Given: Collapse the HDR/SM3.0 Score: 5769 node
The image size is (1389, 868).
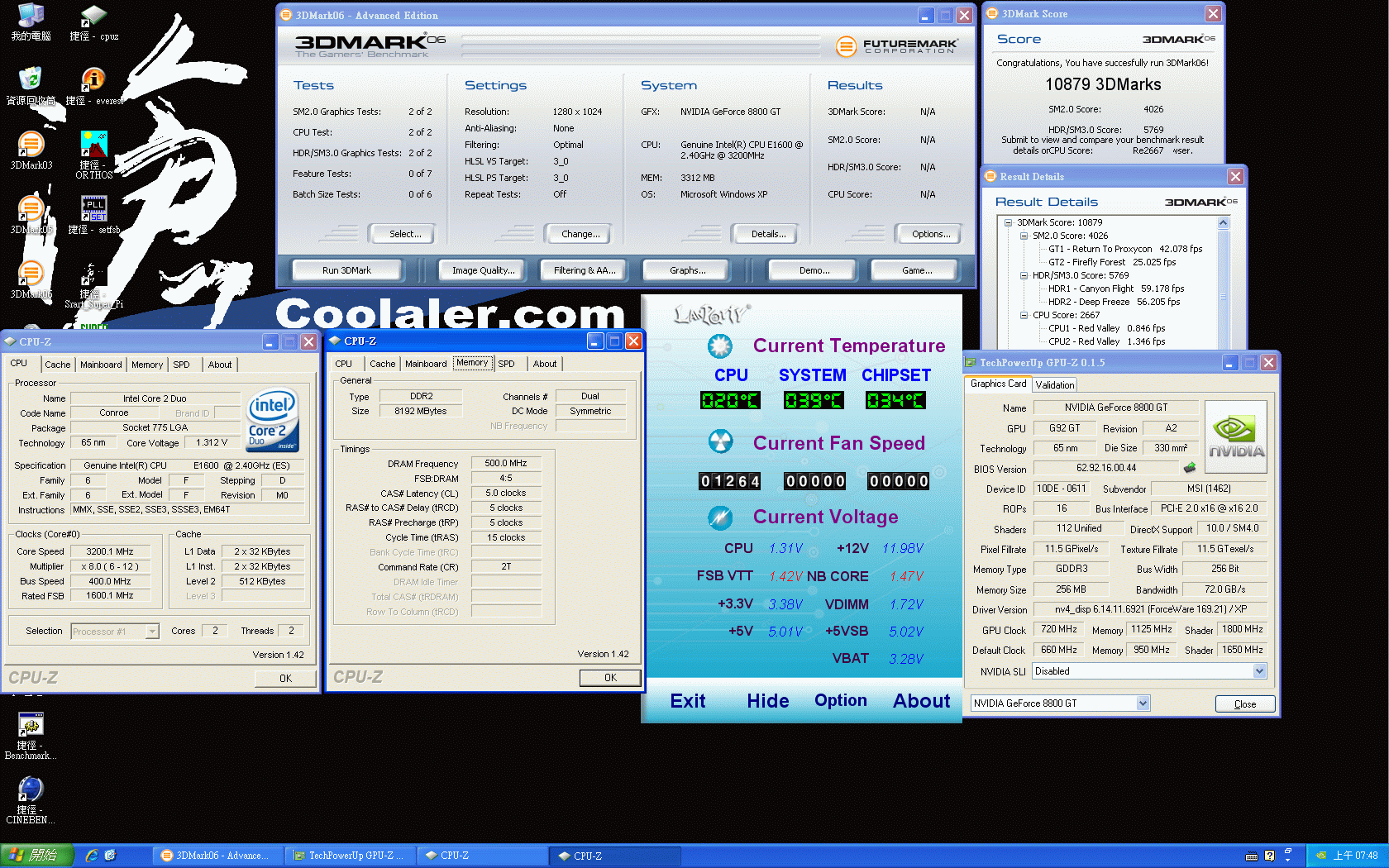Looking at the screenshot, I should (1024, 275).
